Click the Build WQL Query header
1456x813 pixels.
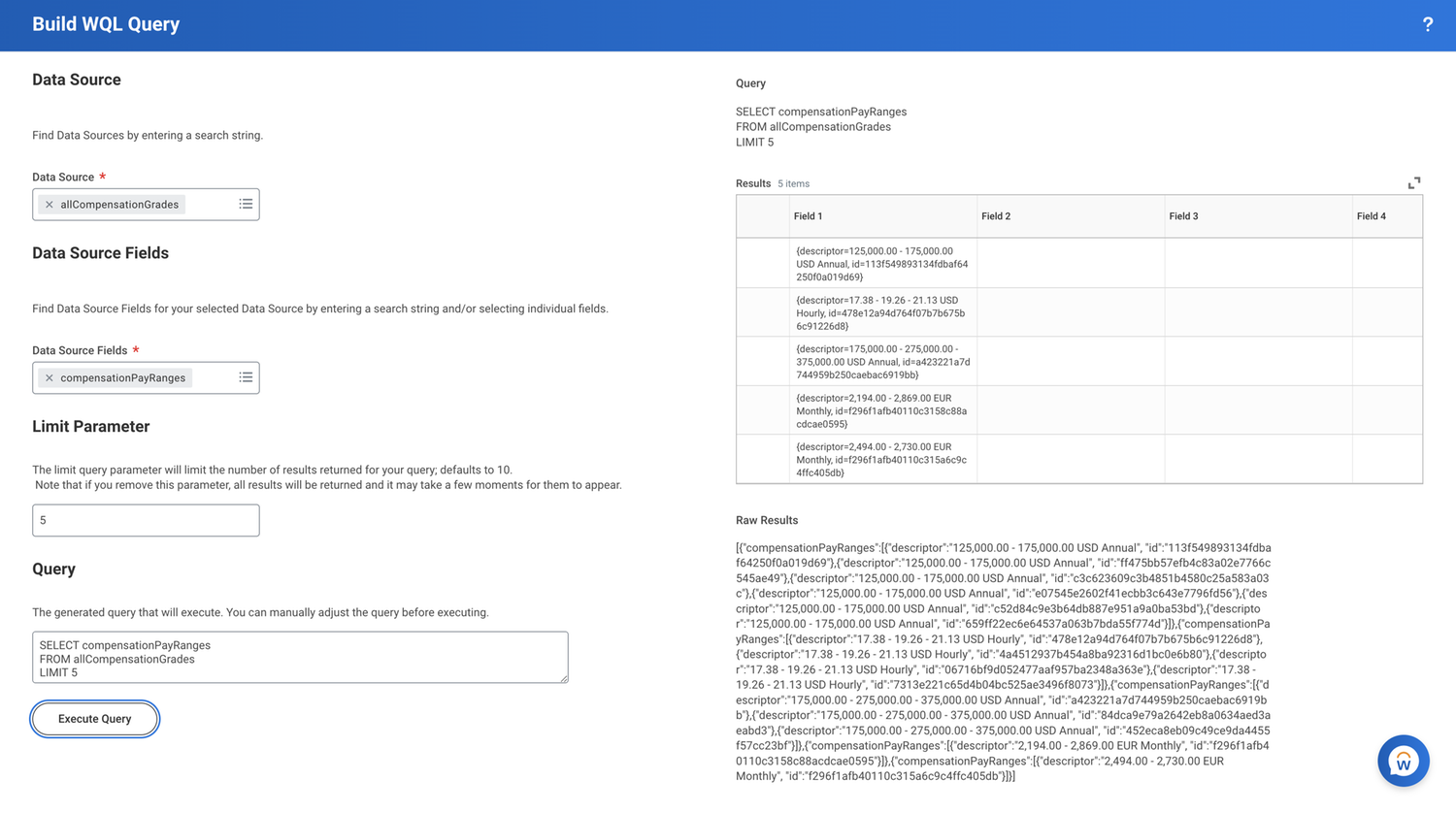[x=105, y=24]
